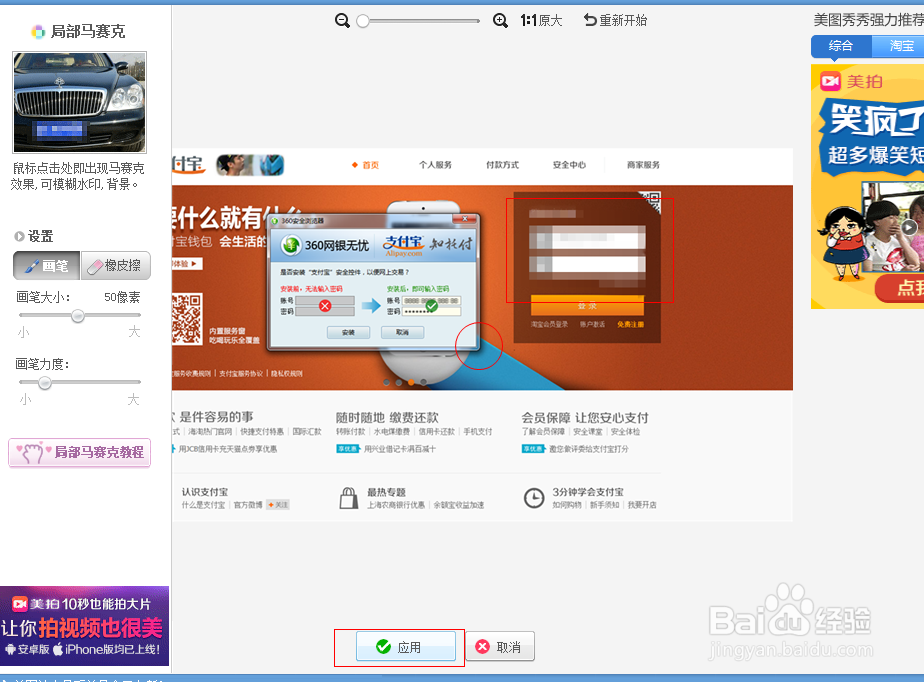Click the zoom in magnifier icon
This screenshot has height=682, width=924.
click(500, 21)
